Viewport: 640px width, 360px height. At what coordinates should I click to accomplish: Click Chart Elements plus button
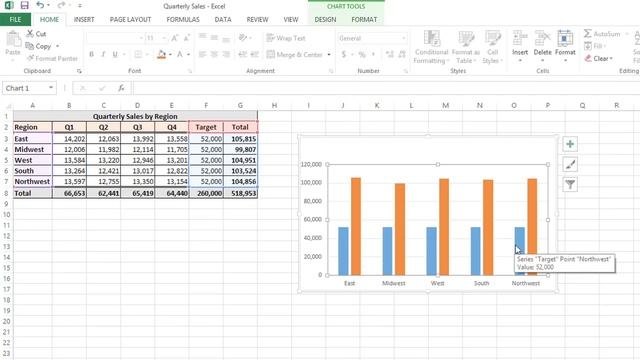click(570, 144)
